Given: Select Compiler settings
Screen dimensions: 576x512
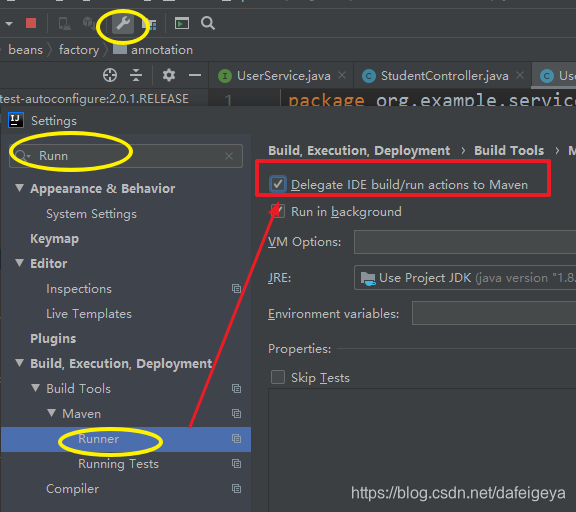Looking at the screenshot, I should 72,489.
